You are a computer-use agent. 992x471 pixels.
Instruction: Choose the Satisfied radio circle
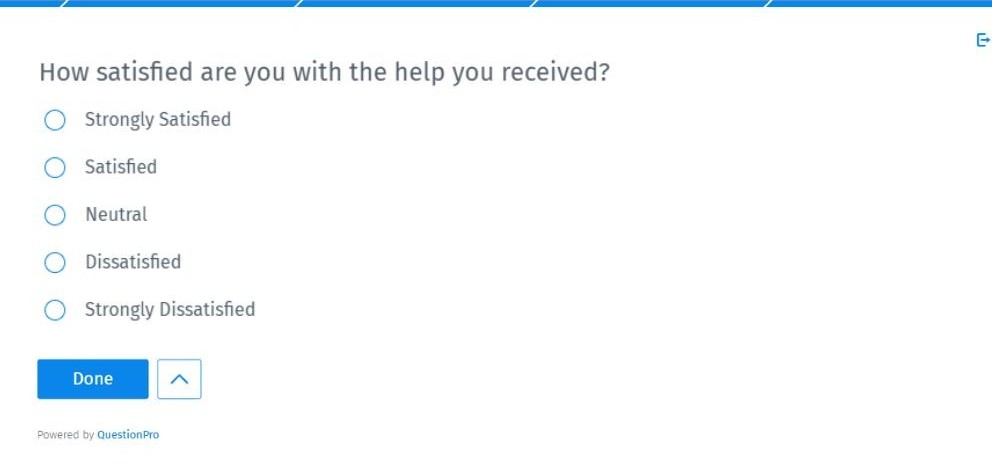point(55,167)
